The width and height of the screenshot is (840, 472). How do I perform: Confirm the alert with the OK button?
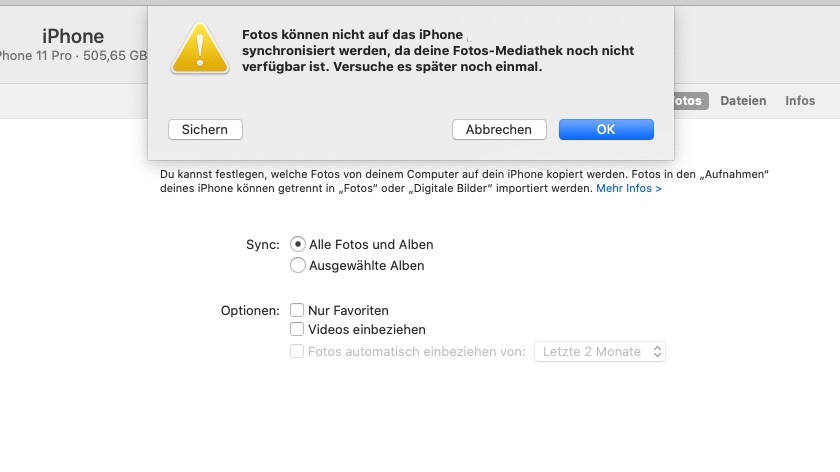point(606,130)
